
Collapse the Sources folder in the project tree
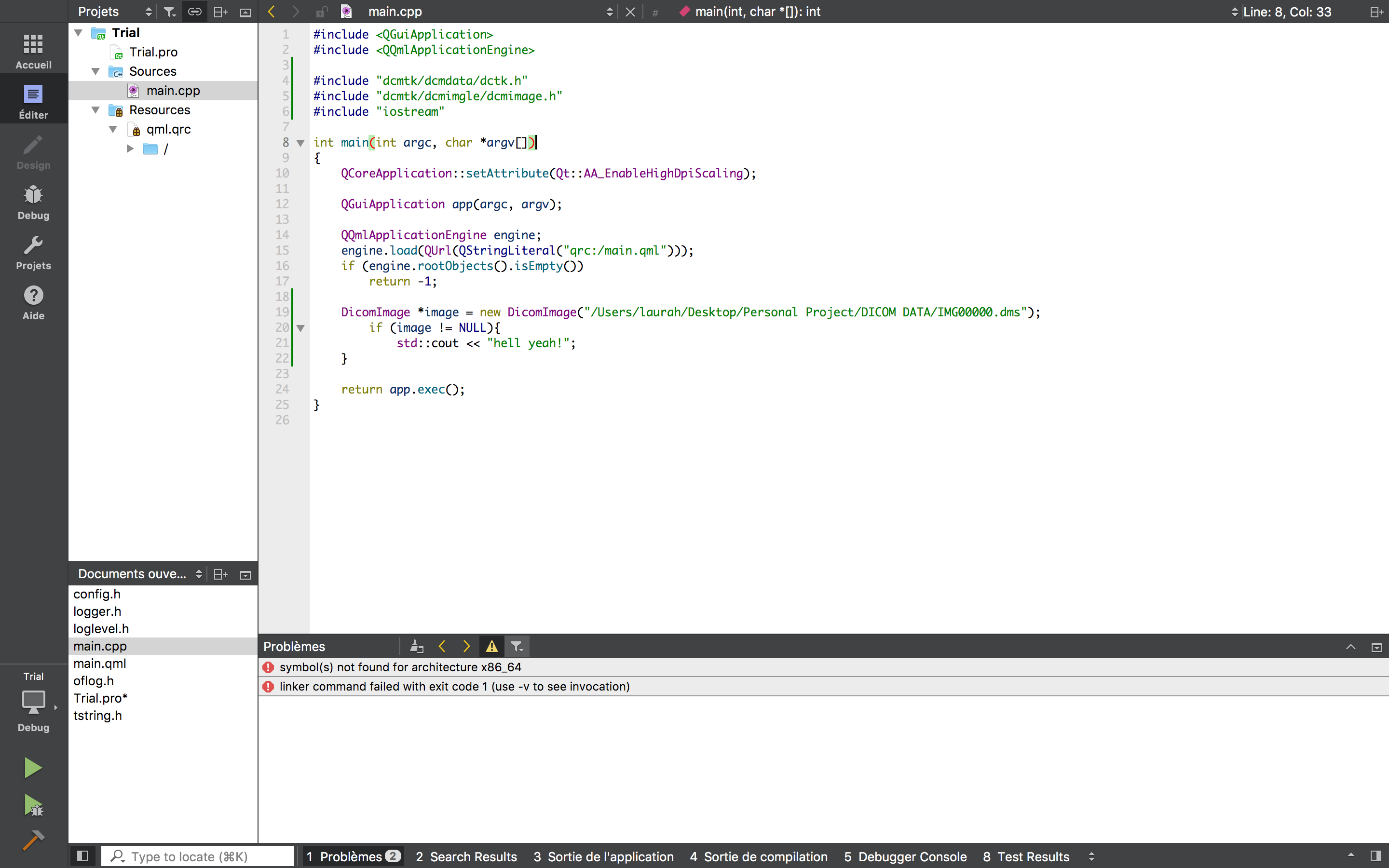[96, 71]
